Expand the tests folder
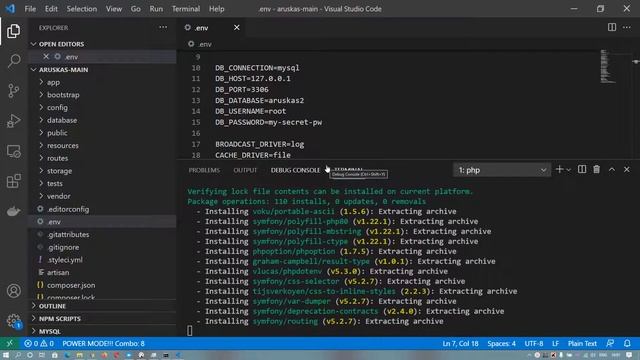Viewport: 640px width, 360px height. click(102, 183)
